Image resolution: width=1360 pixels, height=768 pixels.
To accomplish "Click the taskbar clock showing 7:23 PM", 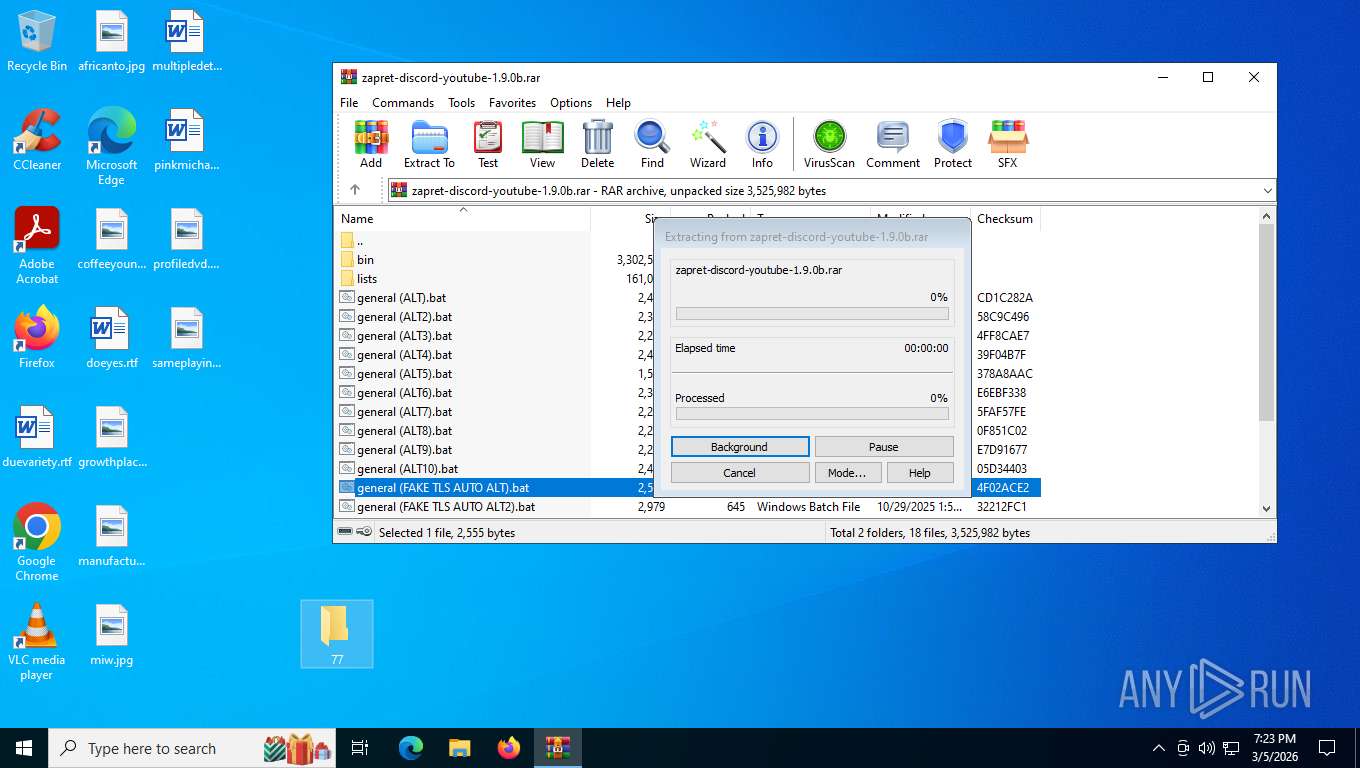I will [1274, 748].
